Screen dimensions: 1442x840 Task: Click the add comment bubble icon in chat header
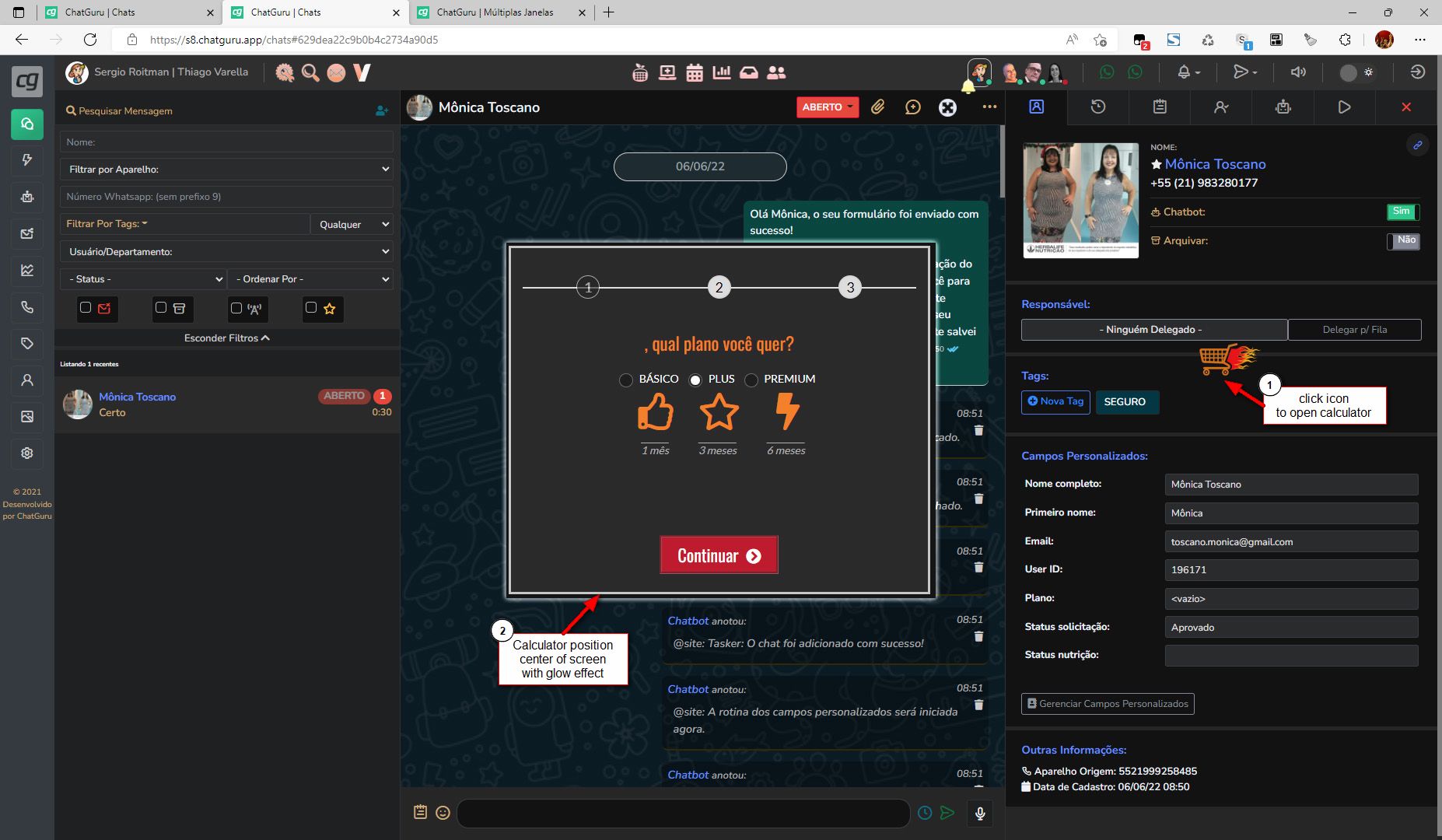click(x=913, y=107)
